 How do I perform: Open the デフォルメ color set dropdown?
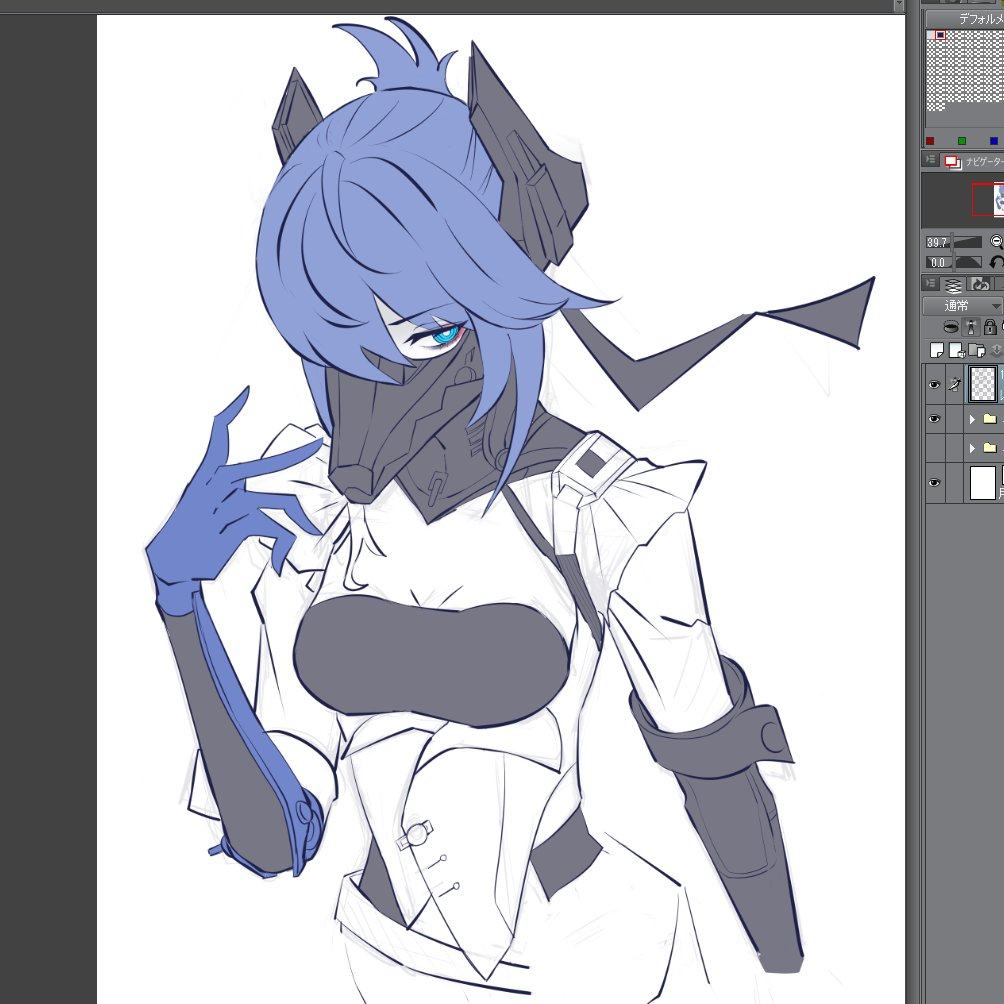tap(965, 19)
